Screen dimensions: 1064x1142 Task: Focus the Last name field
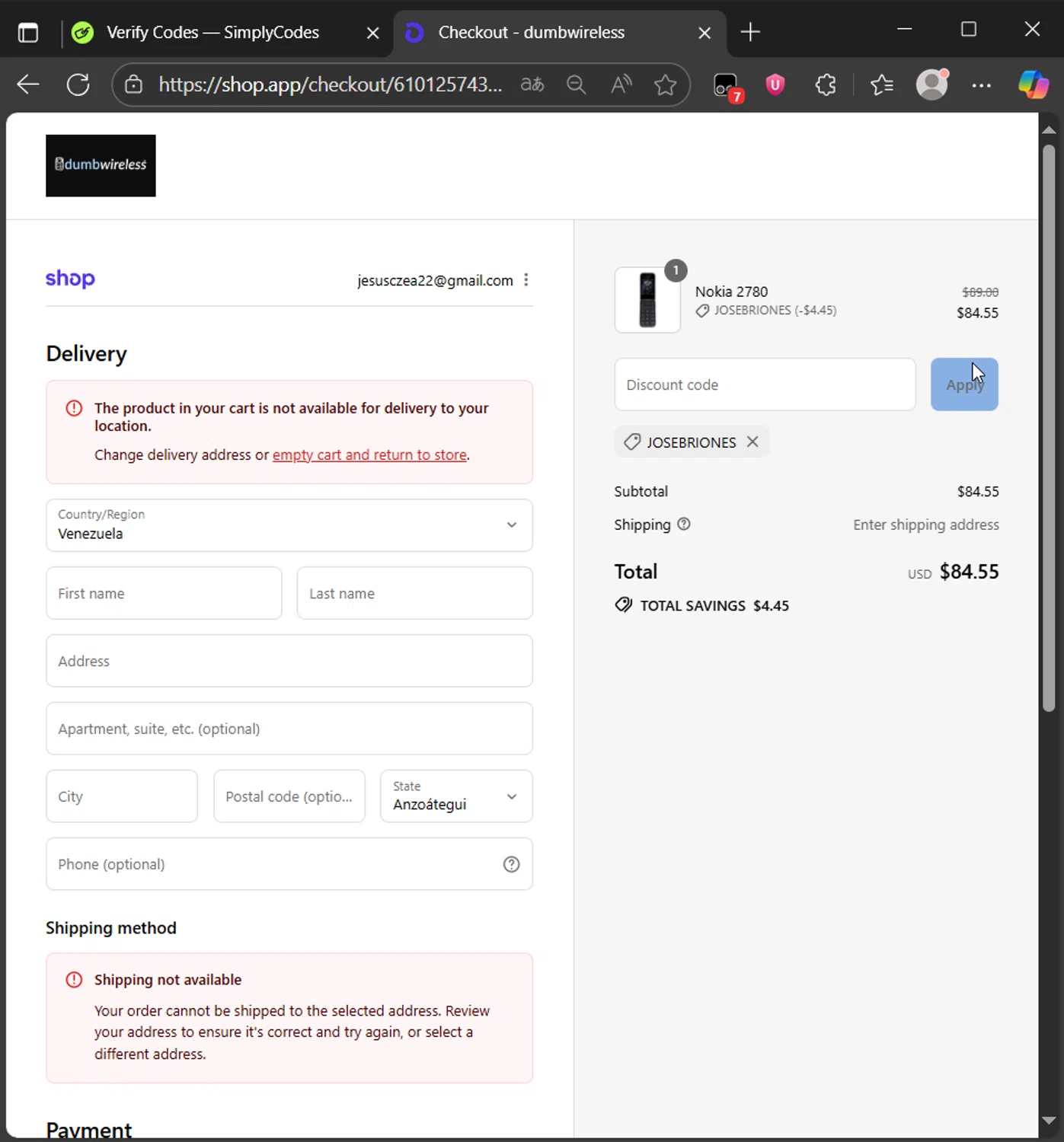(414, 593)
